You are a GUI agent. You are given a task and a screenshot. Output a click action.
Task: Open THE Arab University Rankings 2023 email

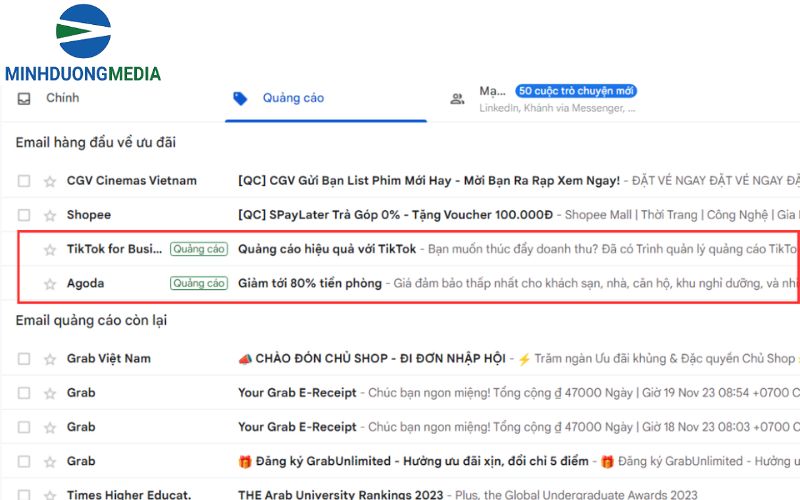(x=340, y=494)
